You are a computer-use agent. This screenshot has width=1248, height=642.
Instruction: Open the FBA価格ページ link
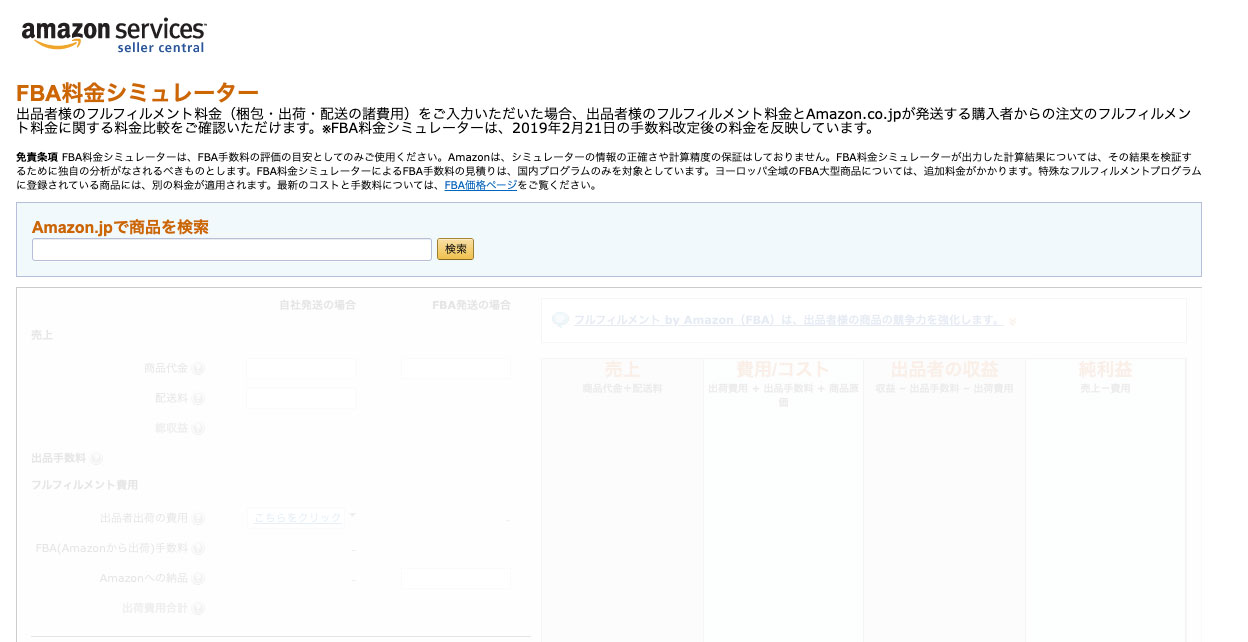tap(480, 185)
